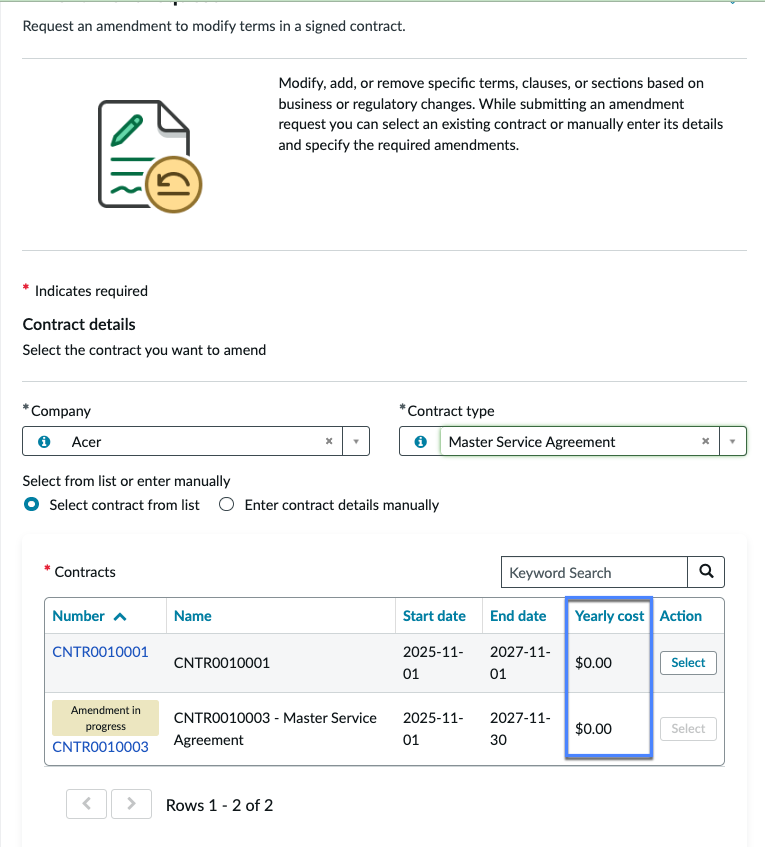Click the Company field info icon
Image resolution: width=765 pixels, height=847 pixels.
[x=44, y=442]
